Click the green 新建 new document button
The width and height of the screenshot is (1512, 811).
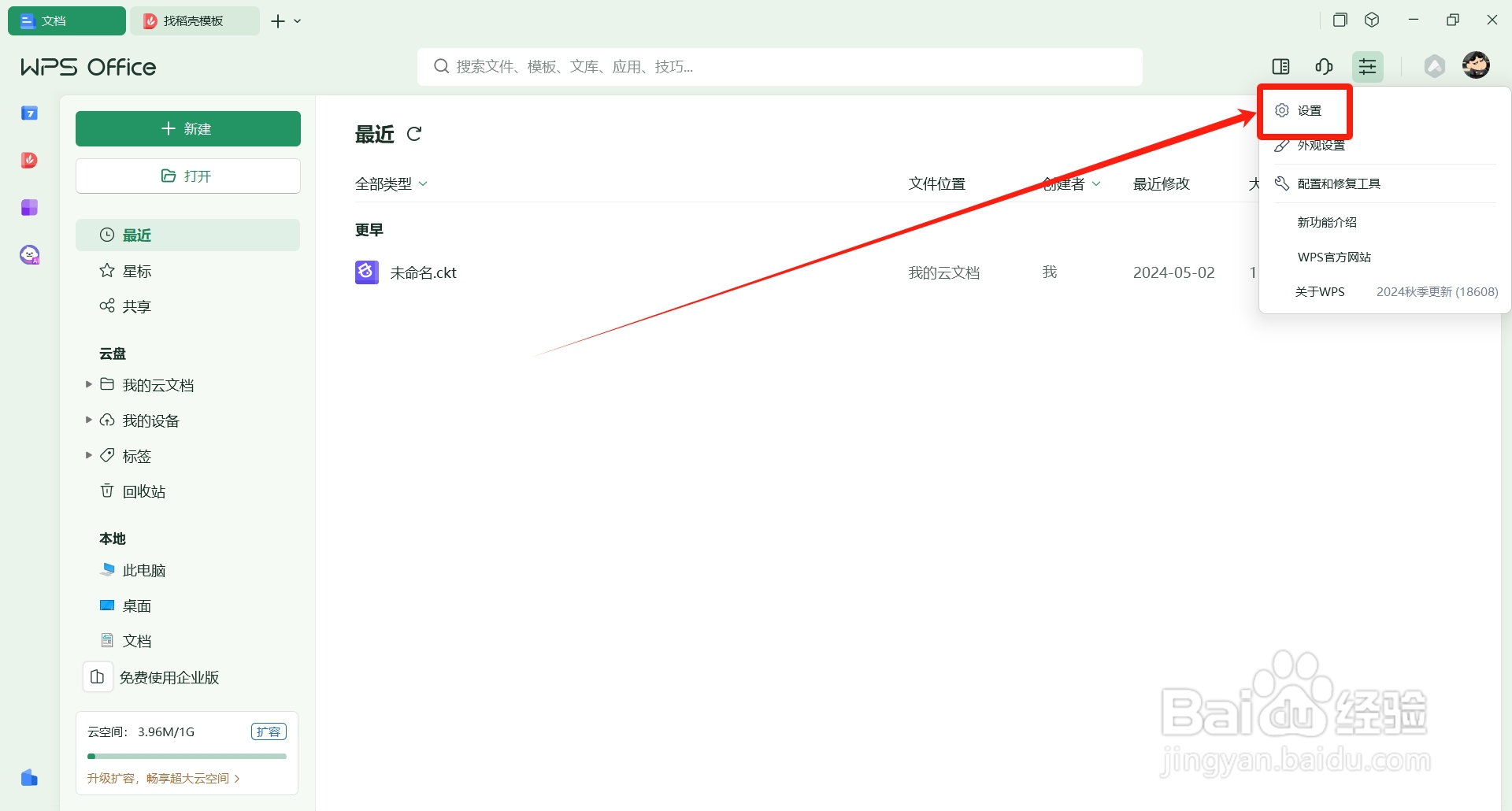click(187, 128)
